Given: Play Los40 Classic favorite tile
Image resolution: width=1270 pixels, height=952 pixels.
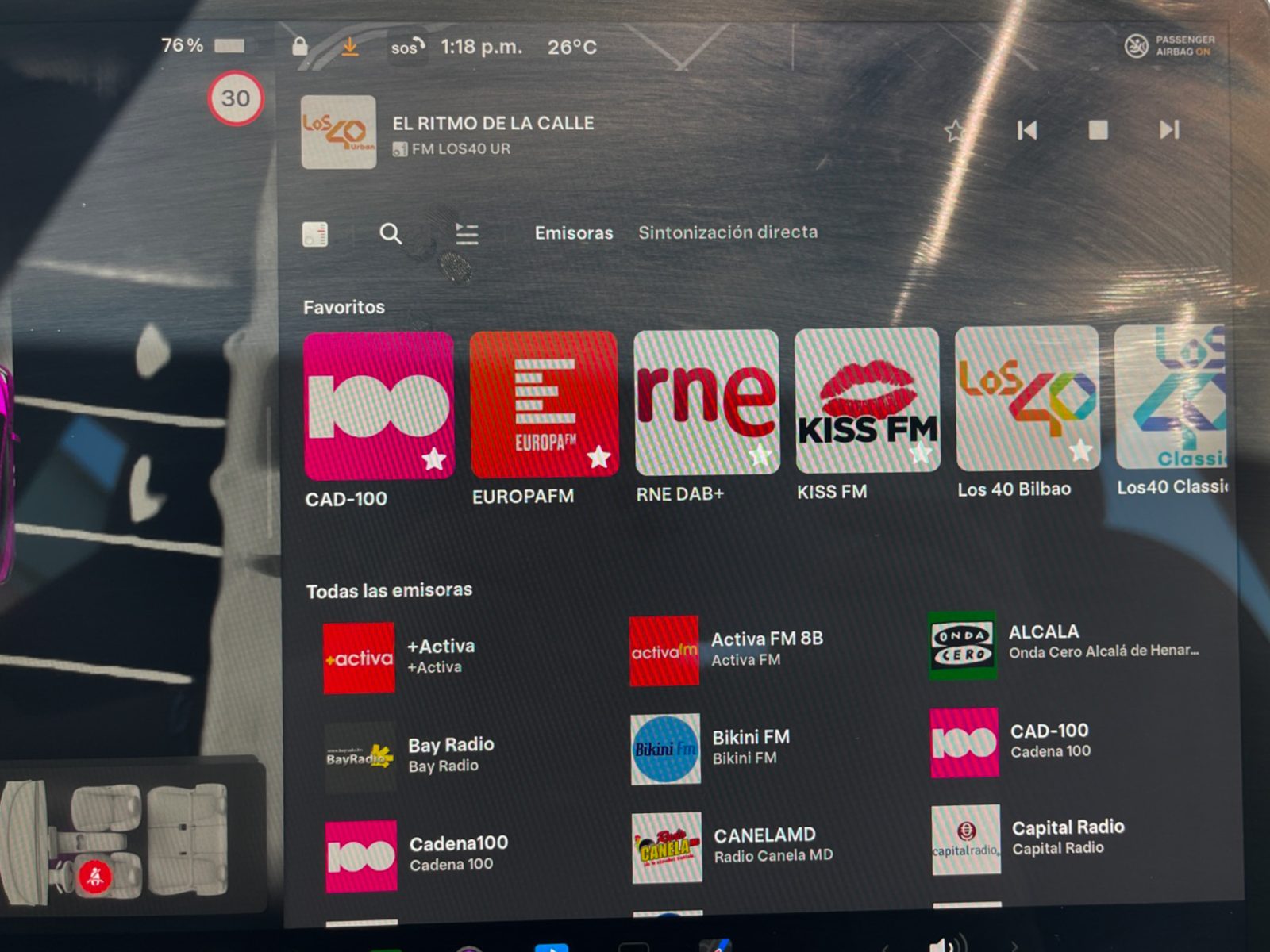Looking at the screenshot, I should pyautogui.click(x=1171, y=397).
